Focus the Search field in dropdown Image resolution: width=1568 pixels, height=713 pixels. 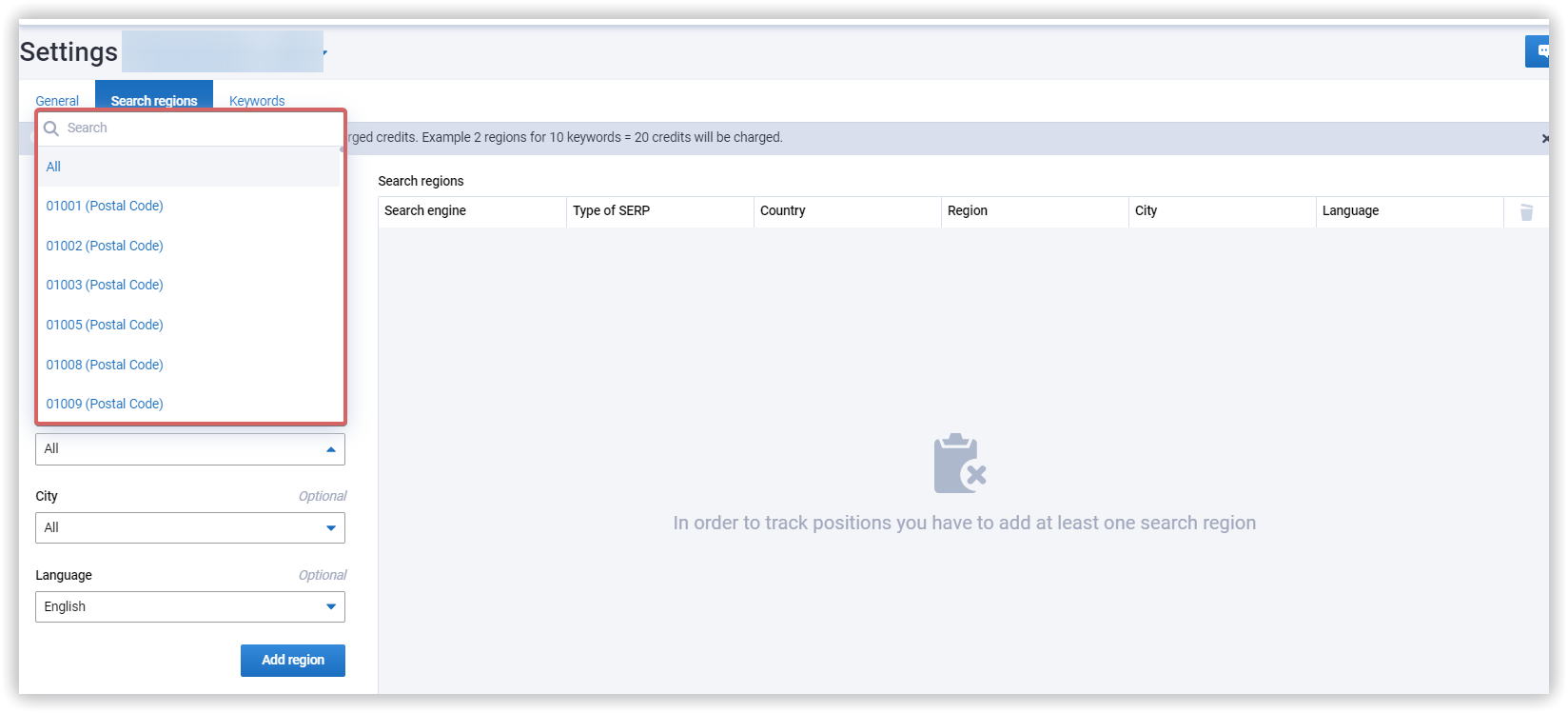[x=190, y=129]
